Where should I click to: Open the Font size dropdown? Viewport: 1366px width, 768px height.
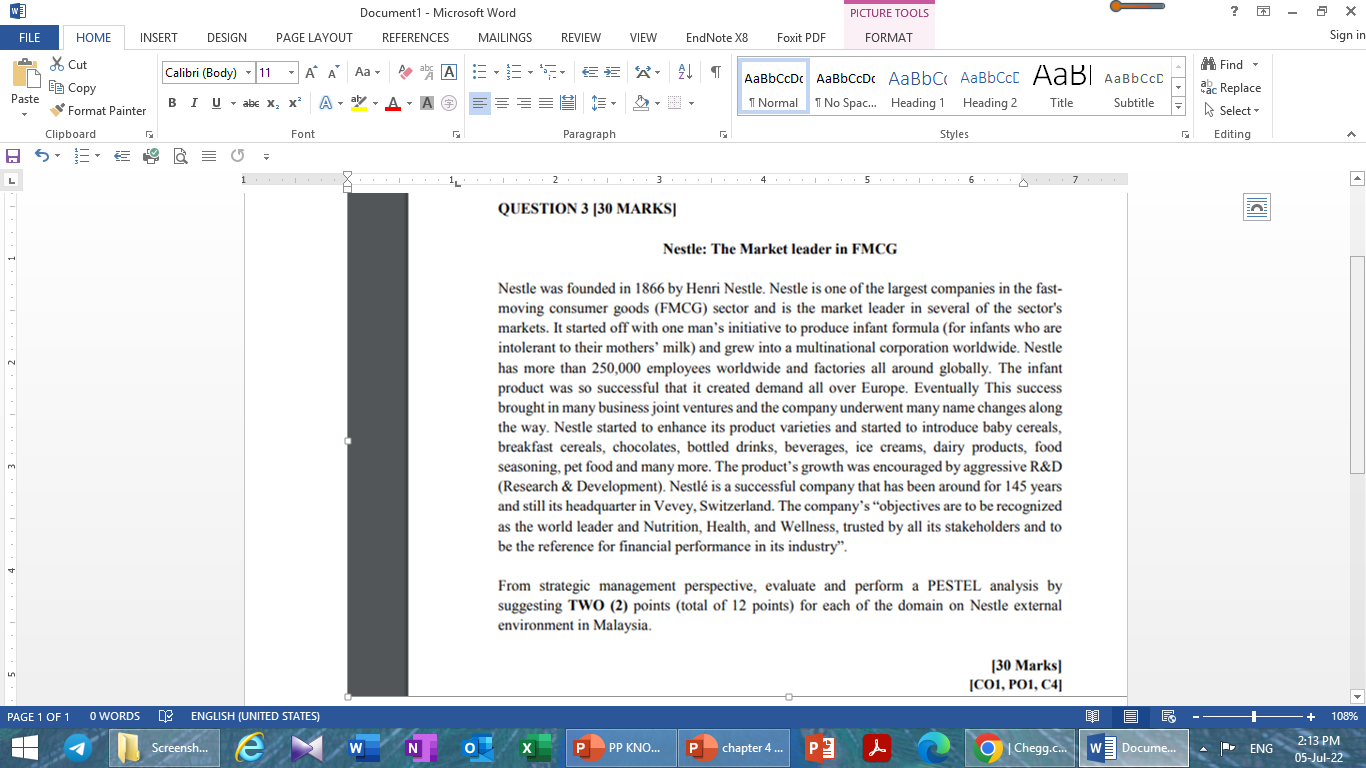292,73
